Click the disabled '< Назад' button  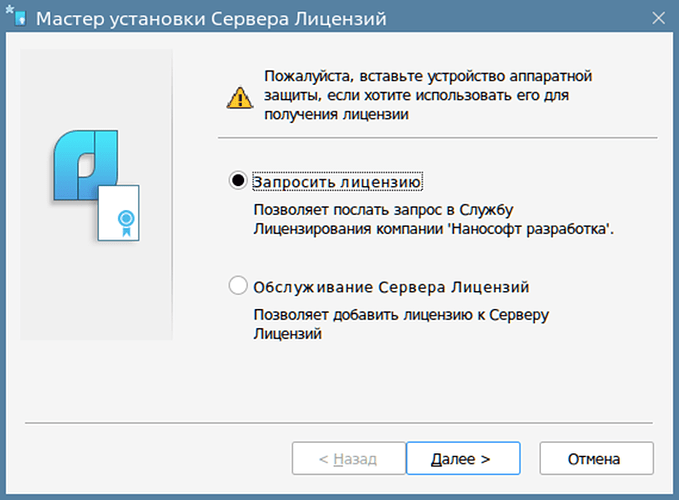click(x=349, y=458)
